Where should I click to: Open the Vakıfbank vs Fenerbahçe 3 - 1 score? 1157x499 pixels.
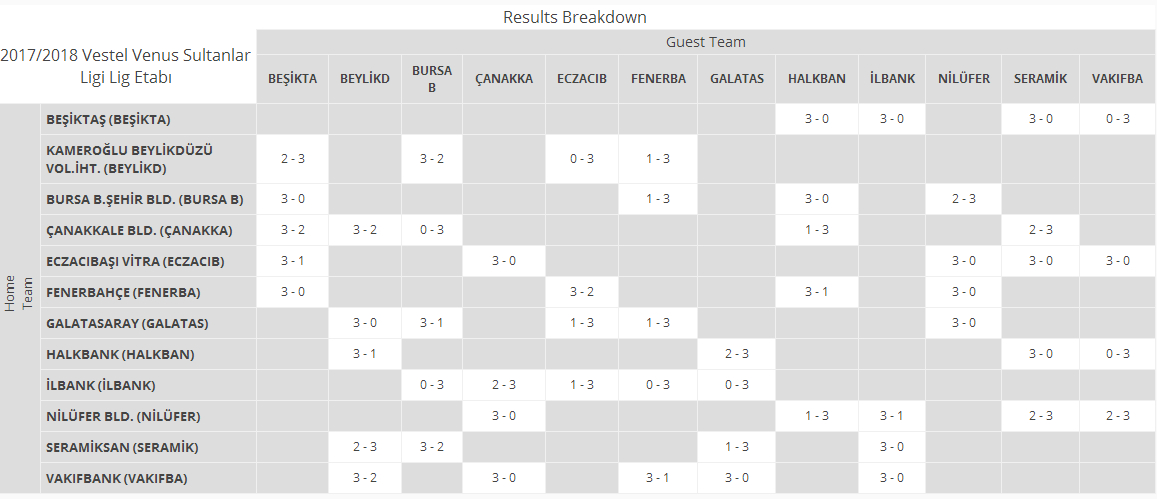[657, 478]
